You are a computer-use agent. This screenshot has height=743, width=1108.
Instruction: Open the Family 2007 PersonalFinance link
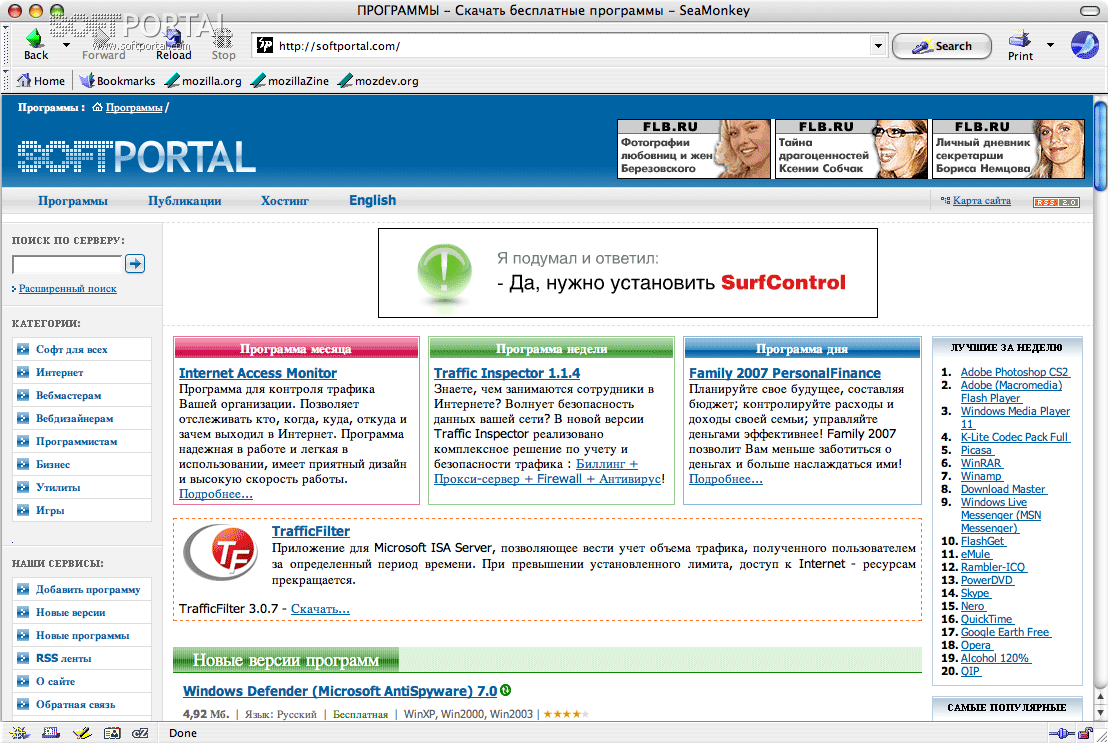pyautogui.click(x=784, y=373)
